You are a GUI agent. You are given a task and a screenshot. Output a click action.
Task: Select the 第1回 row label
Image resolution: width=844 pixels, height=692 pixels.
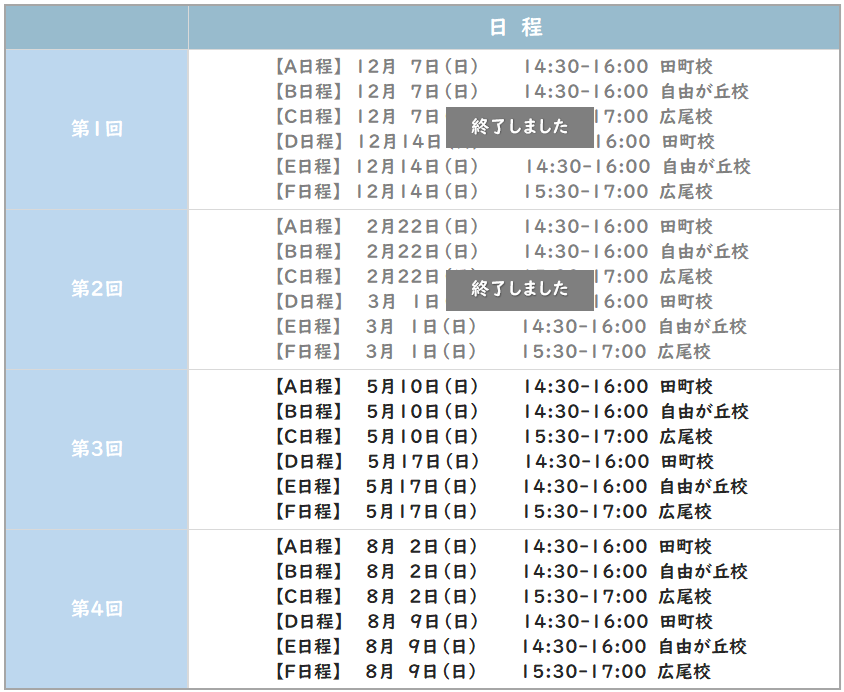(95, 128)
